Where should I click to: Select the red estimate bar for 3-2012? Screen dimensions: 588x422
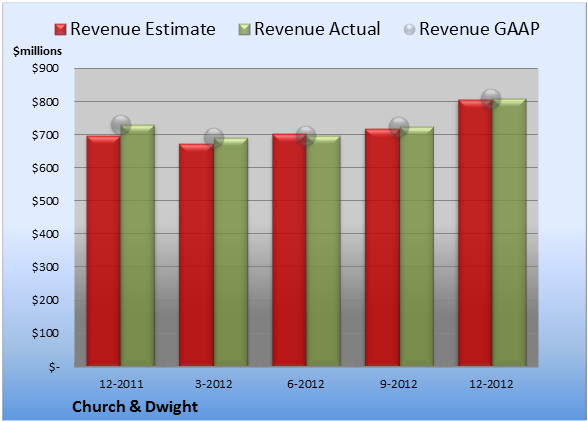[x=196, y=255]
